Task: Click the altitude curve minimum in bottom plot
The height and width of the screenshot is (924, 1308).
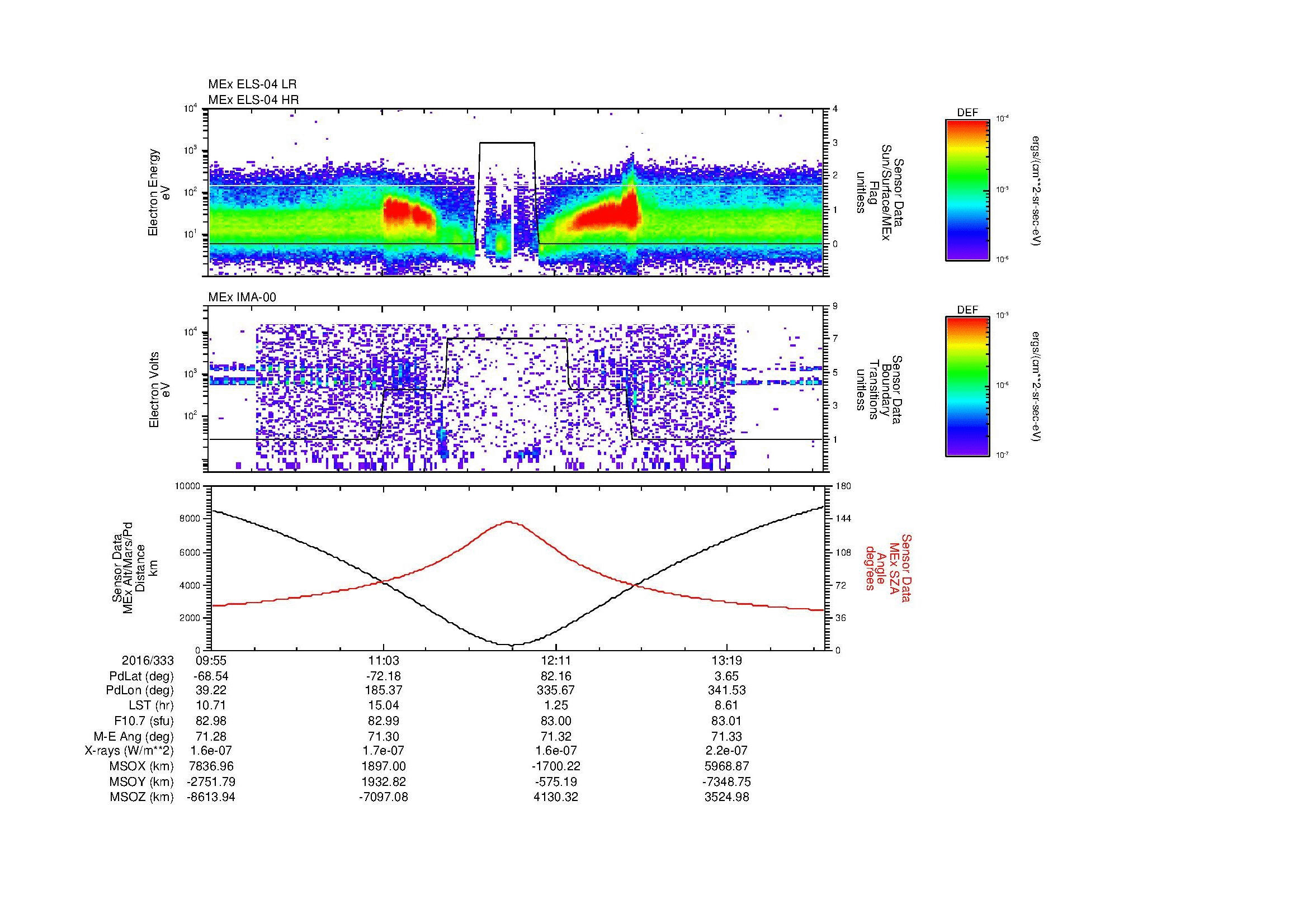Action: tap(513, 645)
